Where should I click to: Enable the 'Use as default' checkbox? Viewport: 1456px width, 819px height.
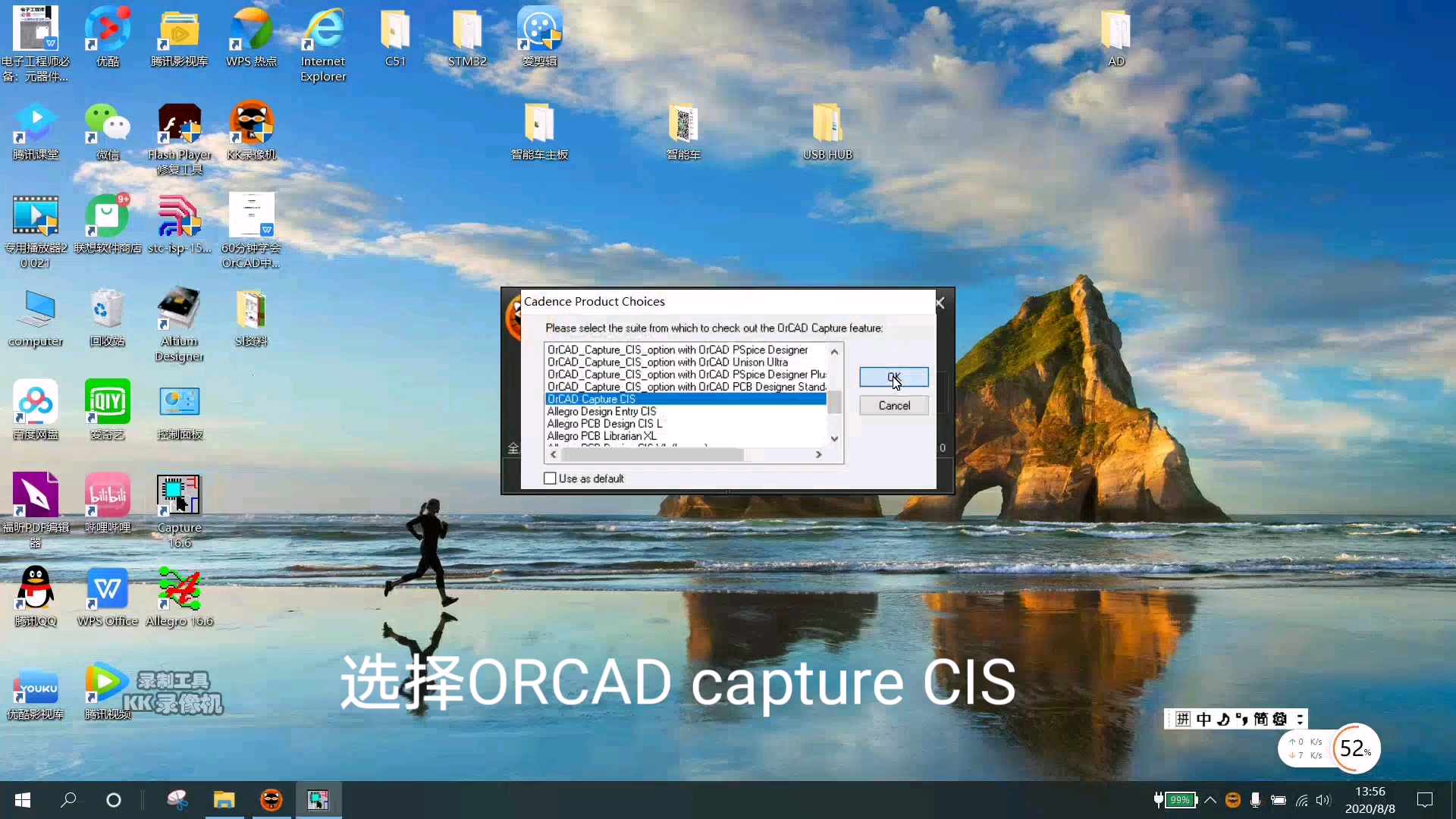550,479
